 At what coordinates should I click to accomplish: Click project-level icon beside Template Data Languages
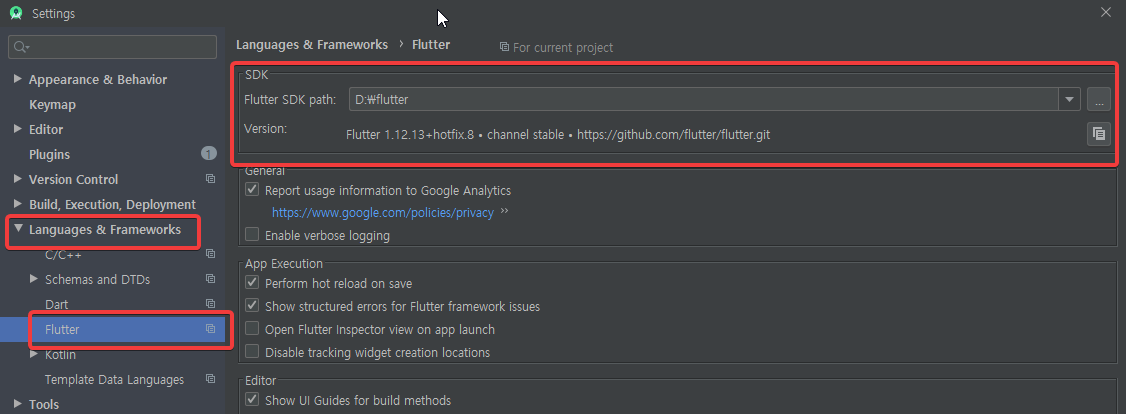(x=210, y=379)
